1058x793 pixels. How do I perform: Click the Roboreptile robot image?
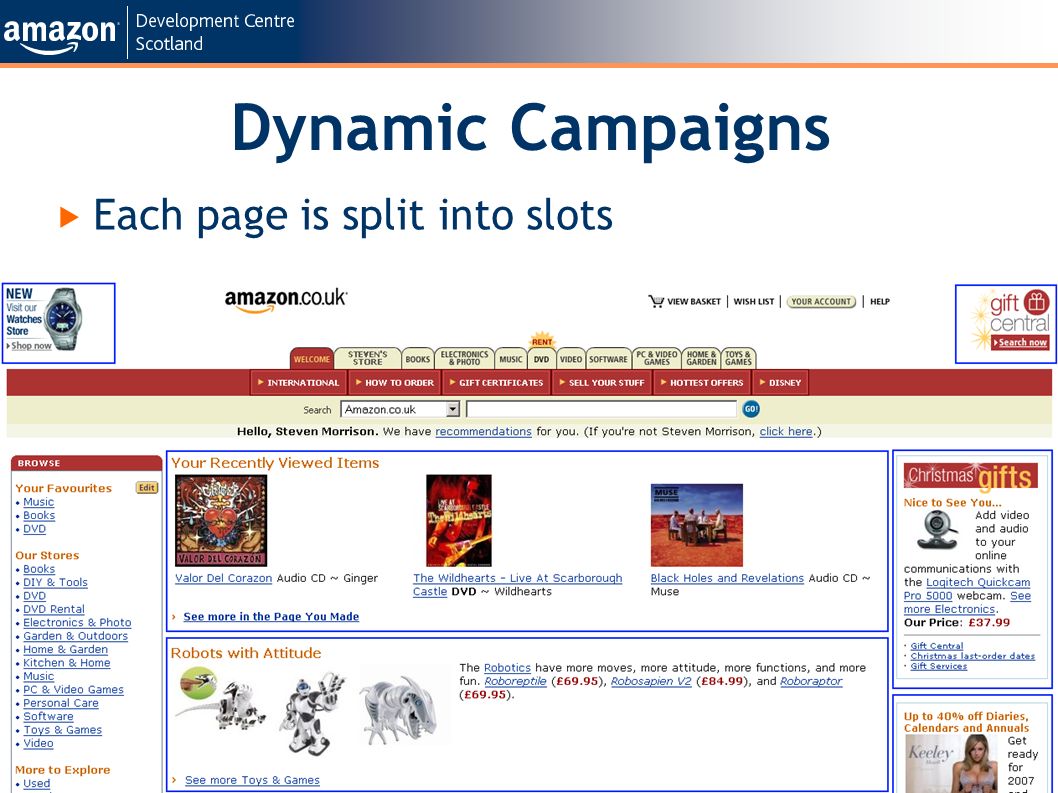219,699
